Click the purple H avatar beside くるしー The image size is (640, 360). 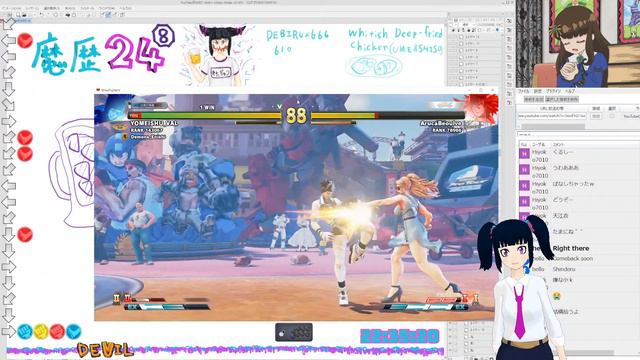click(524, 154)
